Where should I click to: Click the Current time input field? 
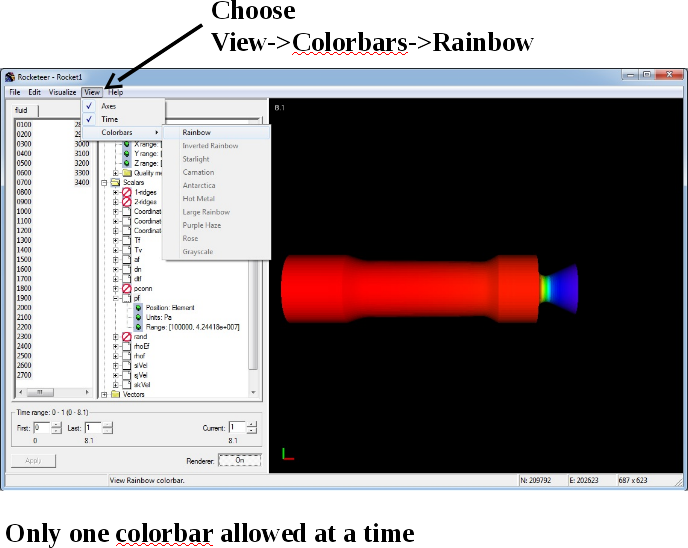pos(237,428)
